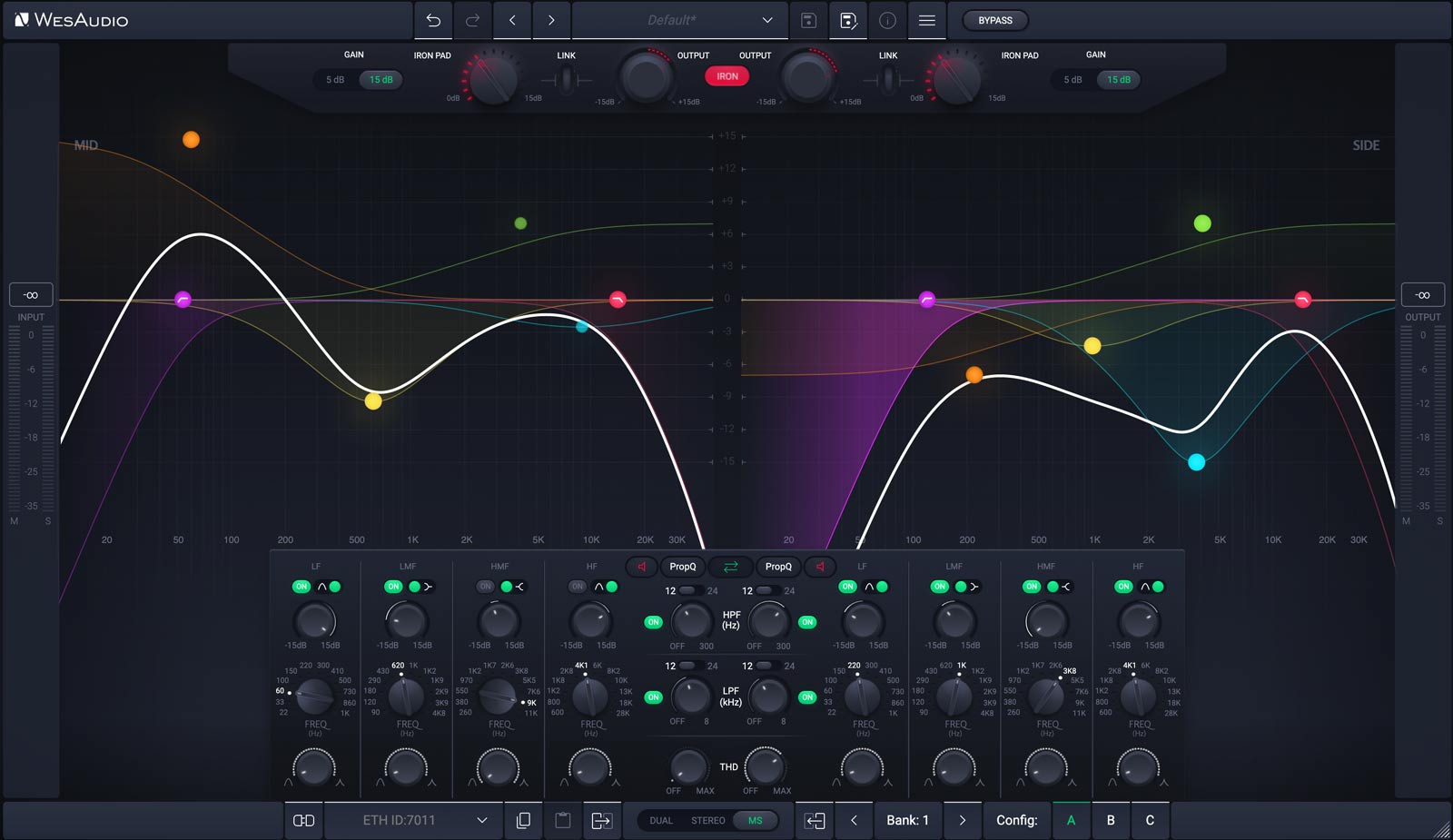Click the red IRON button
This screenshot has width=1453, height=840.
click(726, 76)
